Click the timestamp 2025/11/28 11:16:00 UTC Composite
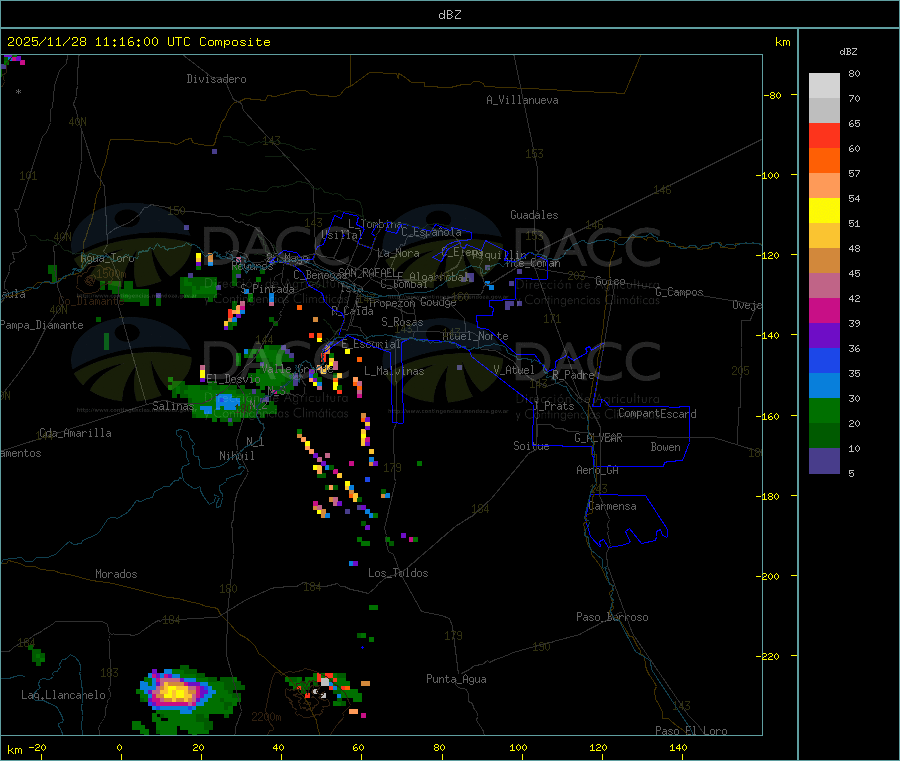The width and height of the screenshot is (900, 761). coord(138,42)
